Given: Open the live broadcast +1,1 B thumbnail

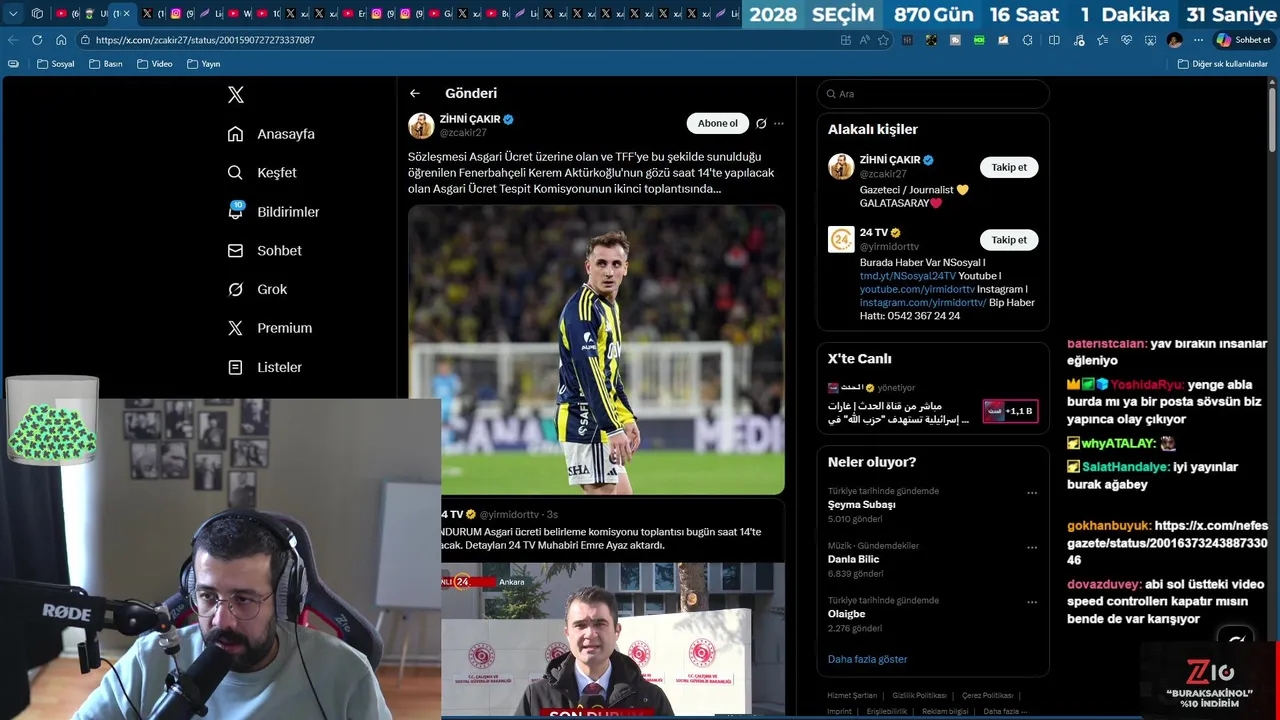Looking at the screenshot, I should [x=1009, y=411].
